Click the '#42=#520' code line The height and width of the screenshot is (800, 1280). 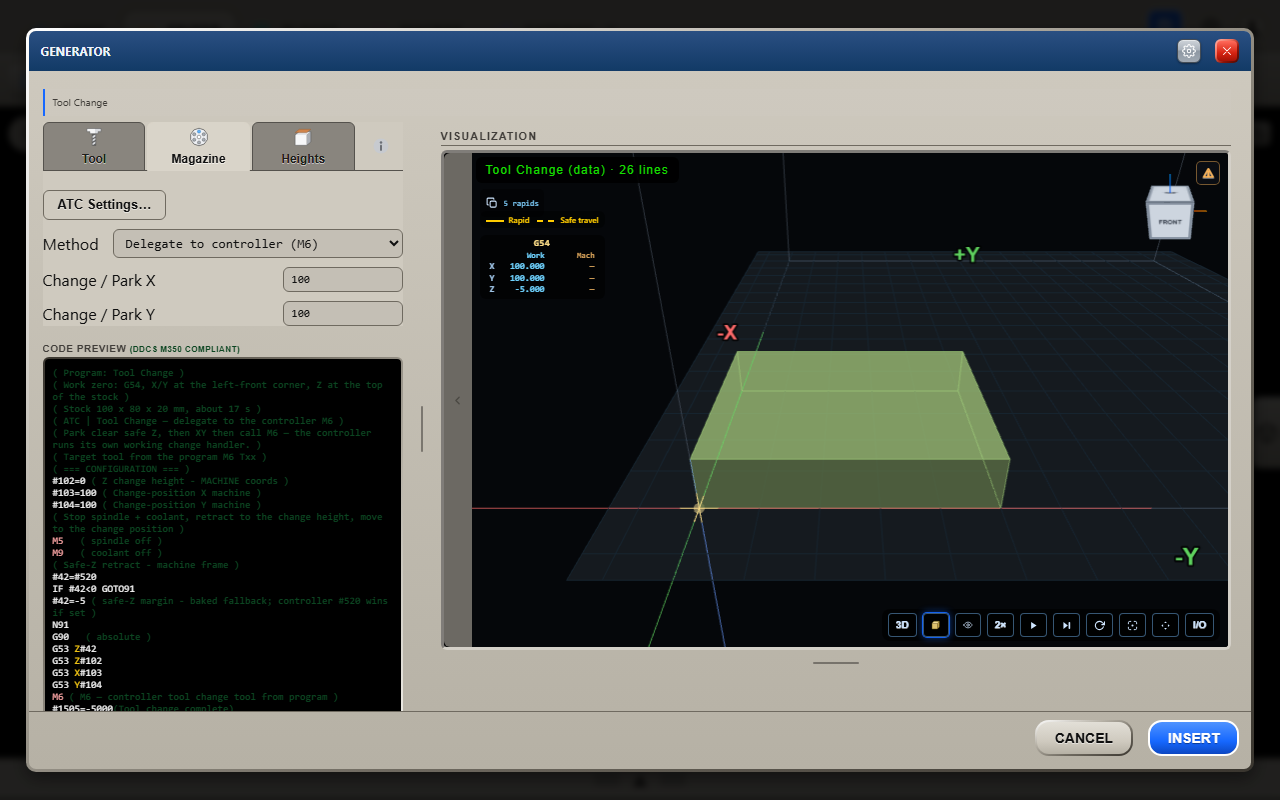tap(74, 577)
